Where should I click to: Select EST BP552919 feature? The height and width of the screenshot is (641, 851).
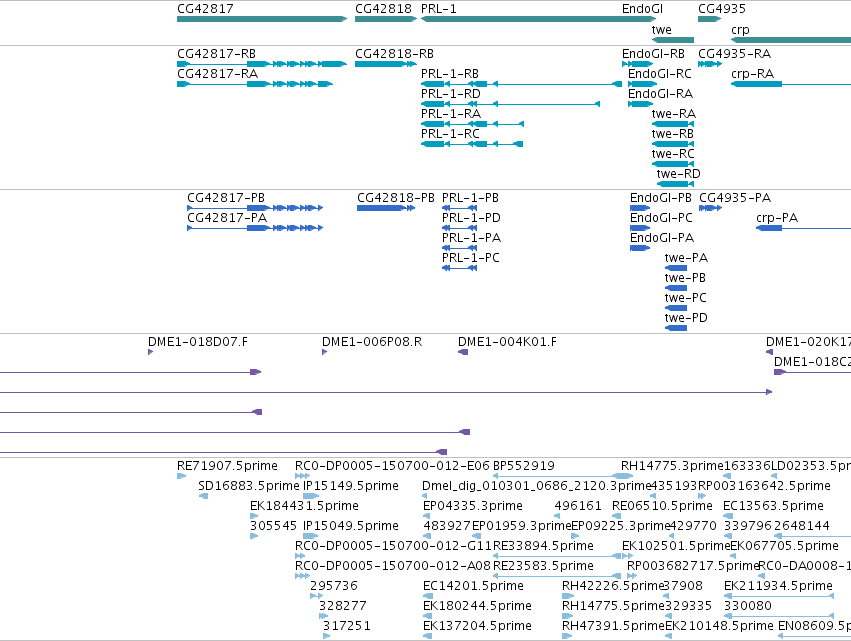(563, 476)
